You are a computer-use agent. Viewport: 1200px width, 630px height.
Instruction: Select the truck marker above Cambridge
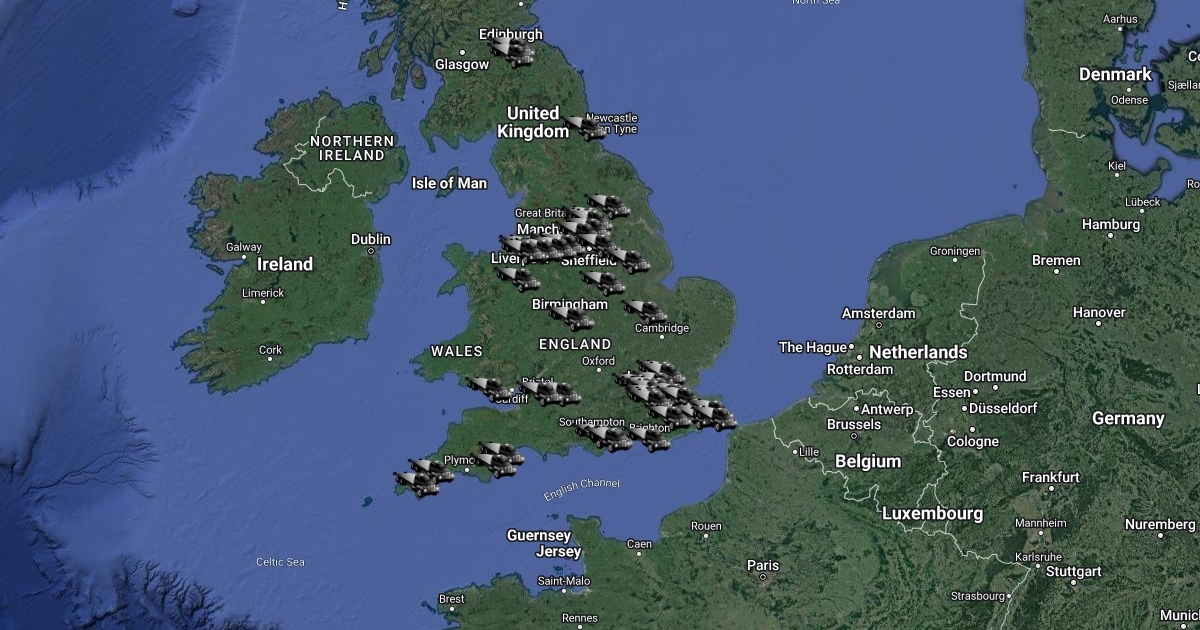pyautogui.click(x=647, y=310)
